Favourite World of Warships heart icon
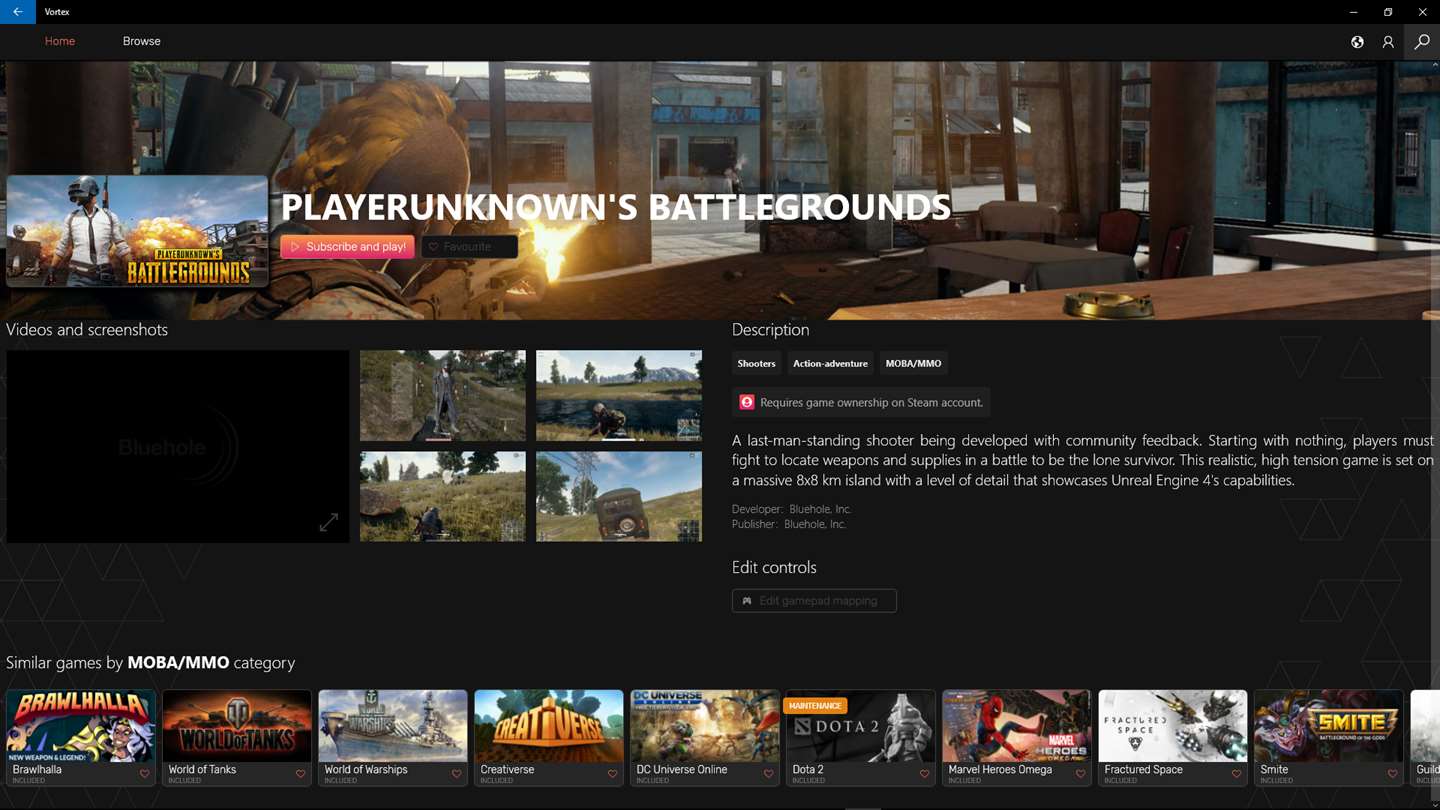The image size is (1440, 810). [x=456, y=773]
